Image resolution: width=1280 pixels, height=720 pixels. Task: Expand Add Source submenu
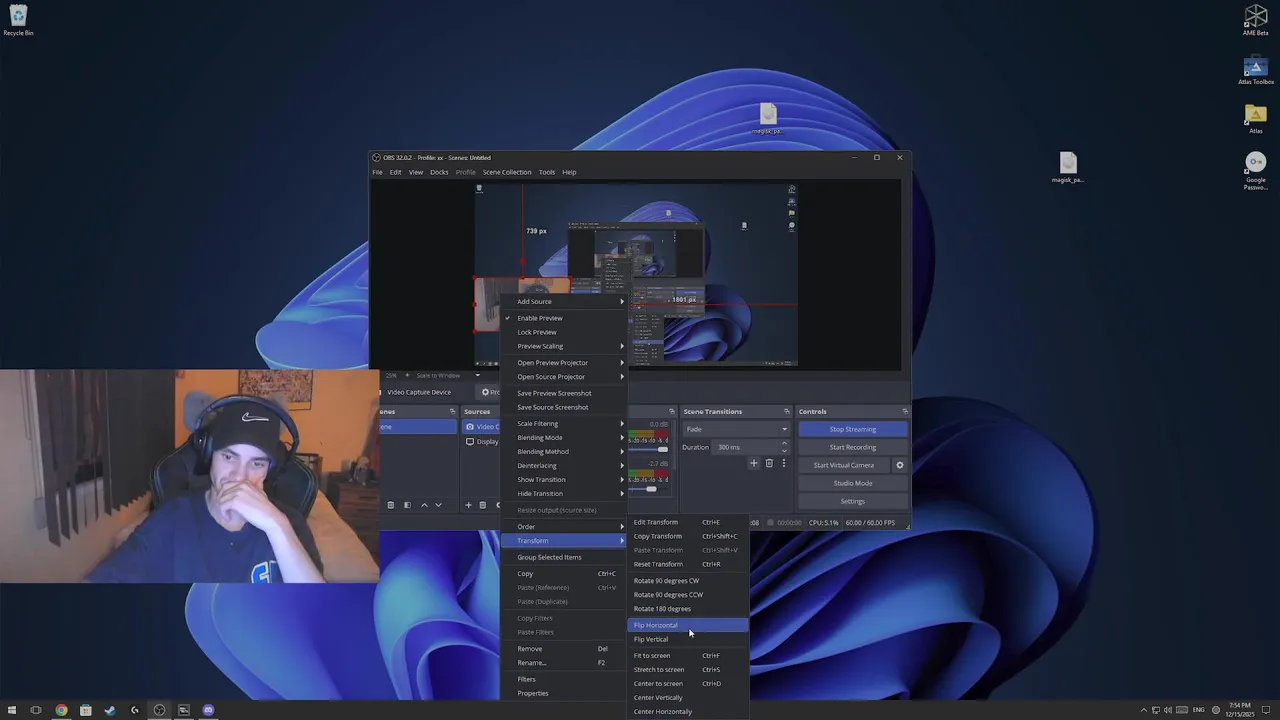pyautogui.click(x=563, y=301)
